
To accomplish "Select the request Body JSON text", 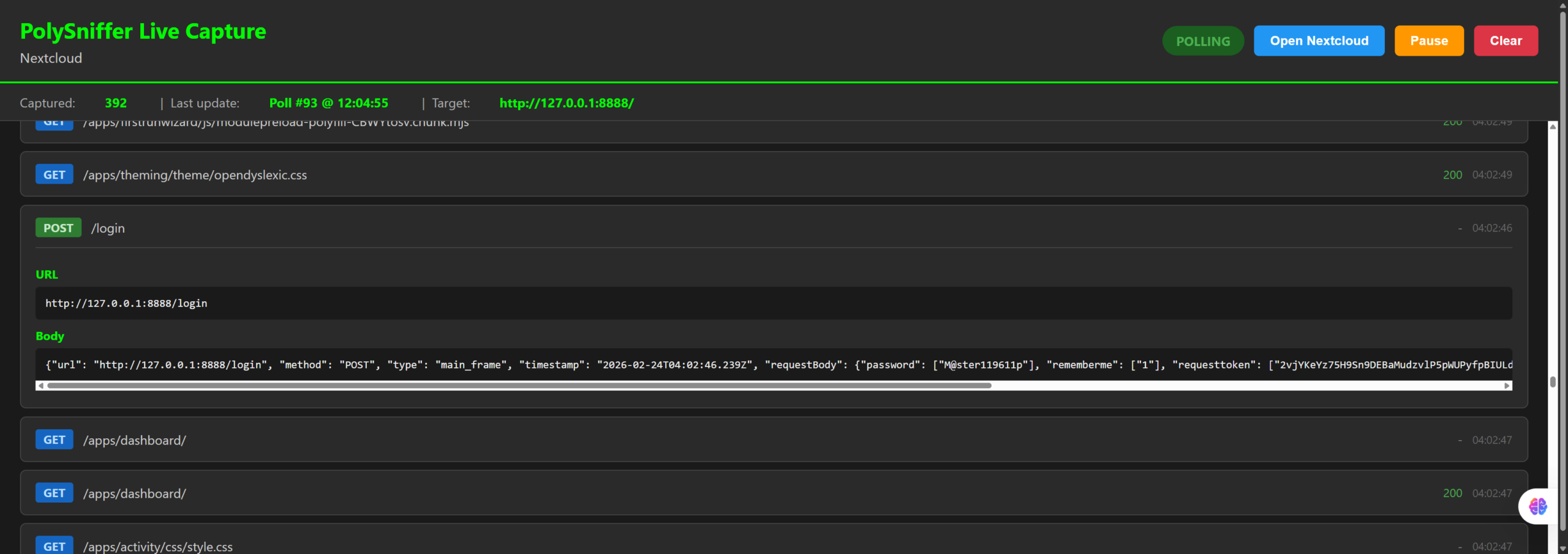I will pos(612,364).
